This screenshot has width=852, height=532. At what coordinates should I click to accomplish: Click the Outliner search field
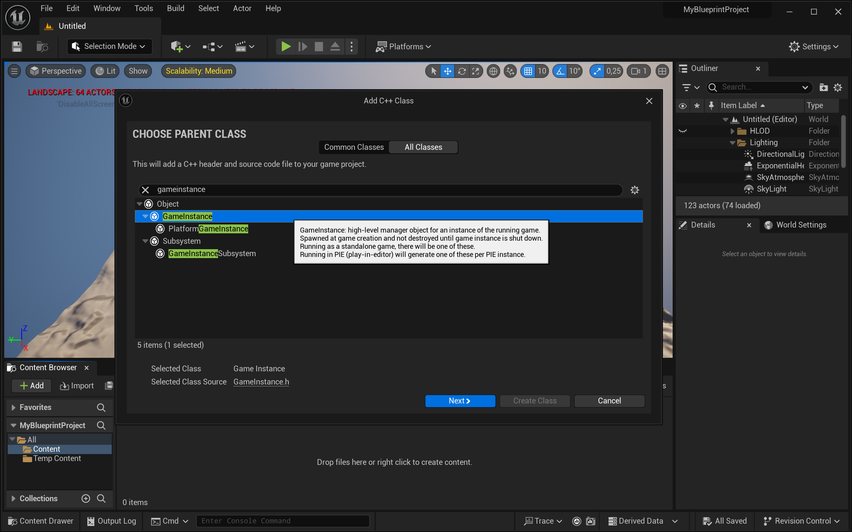759,87
